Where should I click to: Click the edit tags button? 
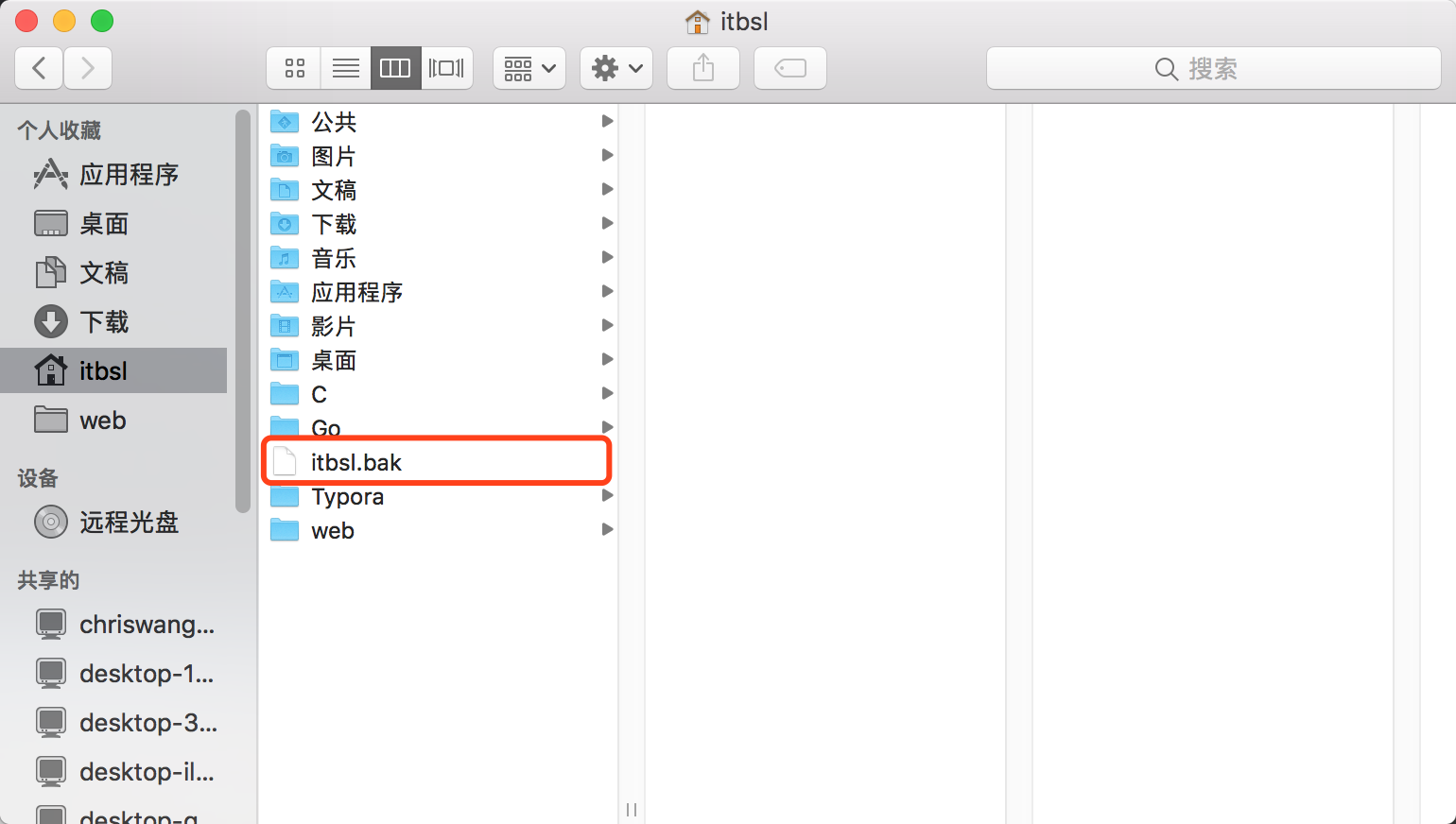[x=790, y=68]
